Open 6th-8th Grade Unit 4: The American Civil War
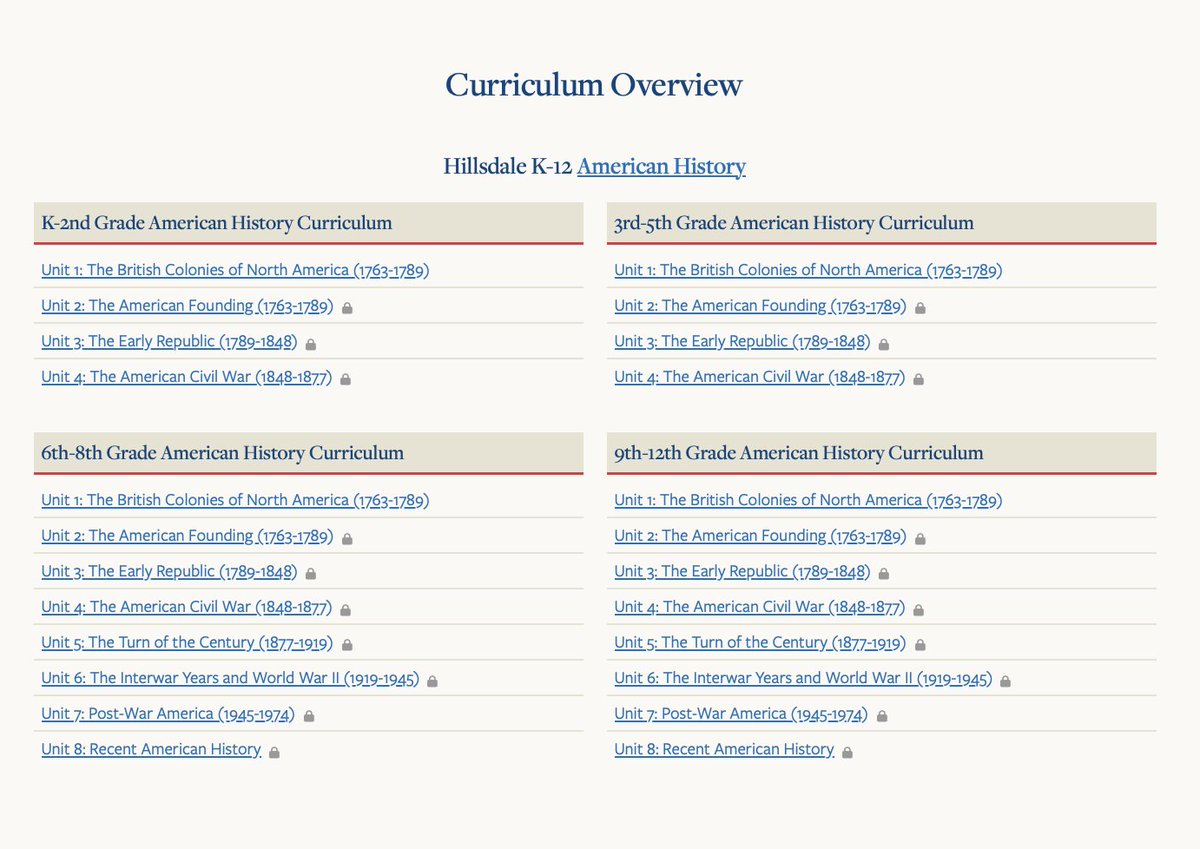The image size is (1200, 849). point(187,607)
